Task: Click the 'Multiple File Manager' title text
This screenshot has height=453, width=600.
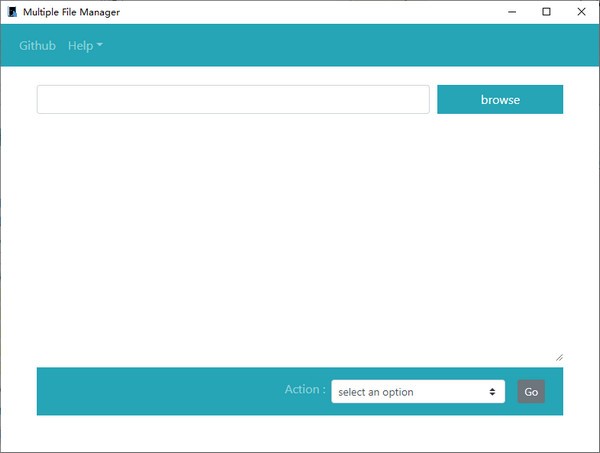Action: [71, 12]
